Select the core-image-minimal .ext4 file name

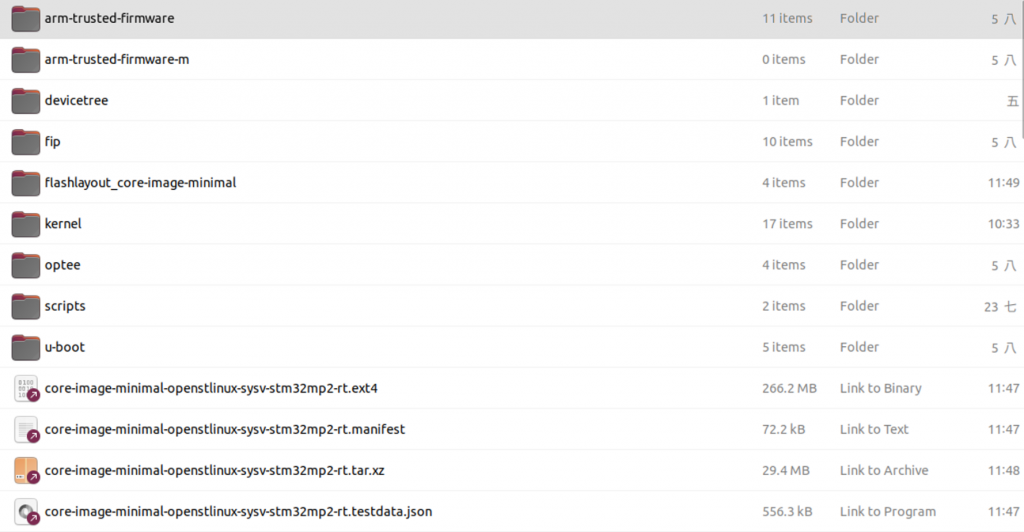tap(211, 388)
